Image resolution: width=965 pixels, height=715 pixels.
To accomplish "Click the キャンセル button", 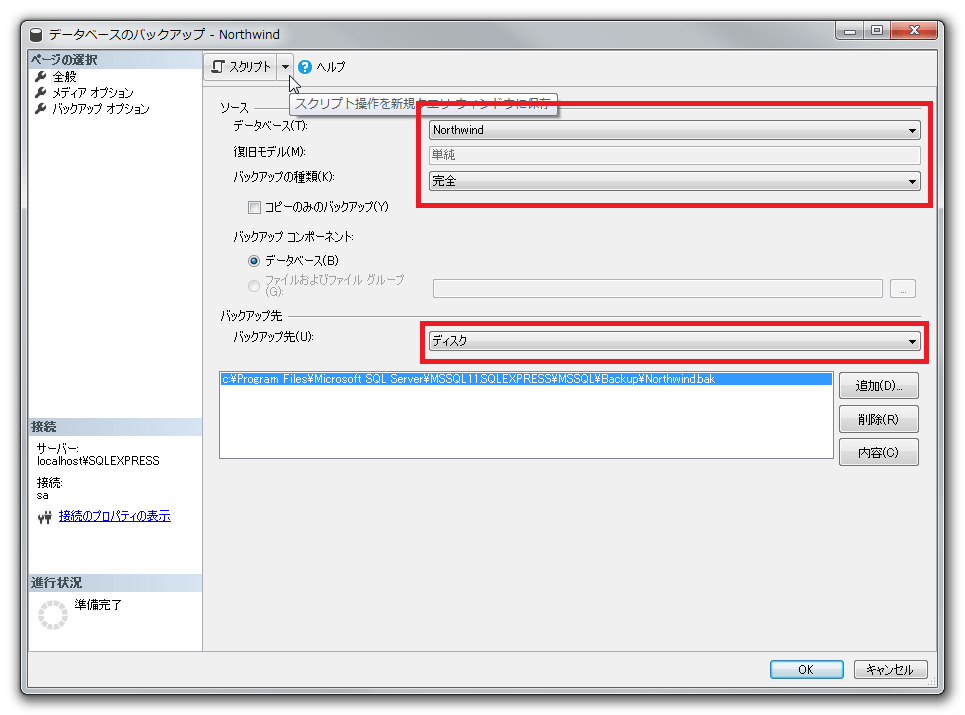I will click(890, 670).
